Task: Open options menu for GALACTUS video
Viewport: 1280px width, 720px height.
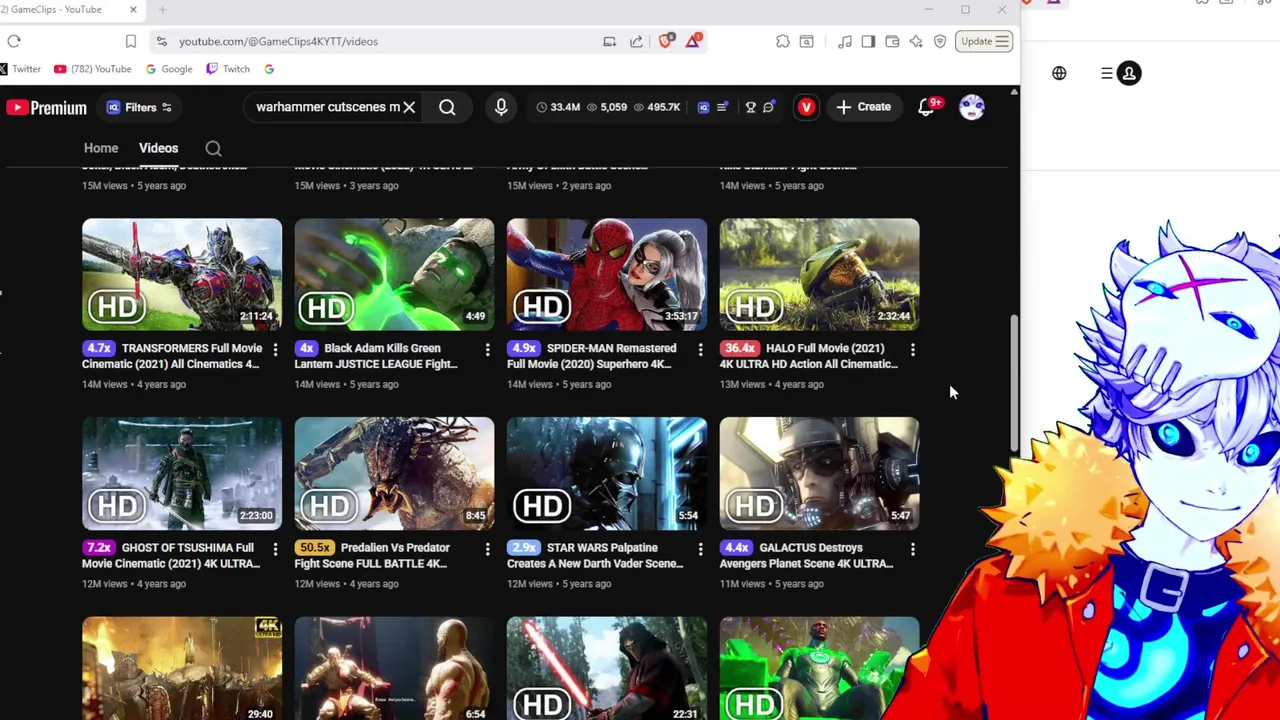Action: click(912, 548)
